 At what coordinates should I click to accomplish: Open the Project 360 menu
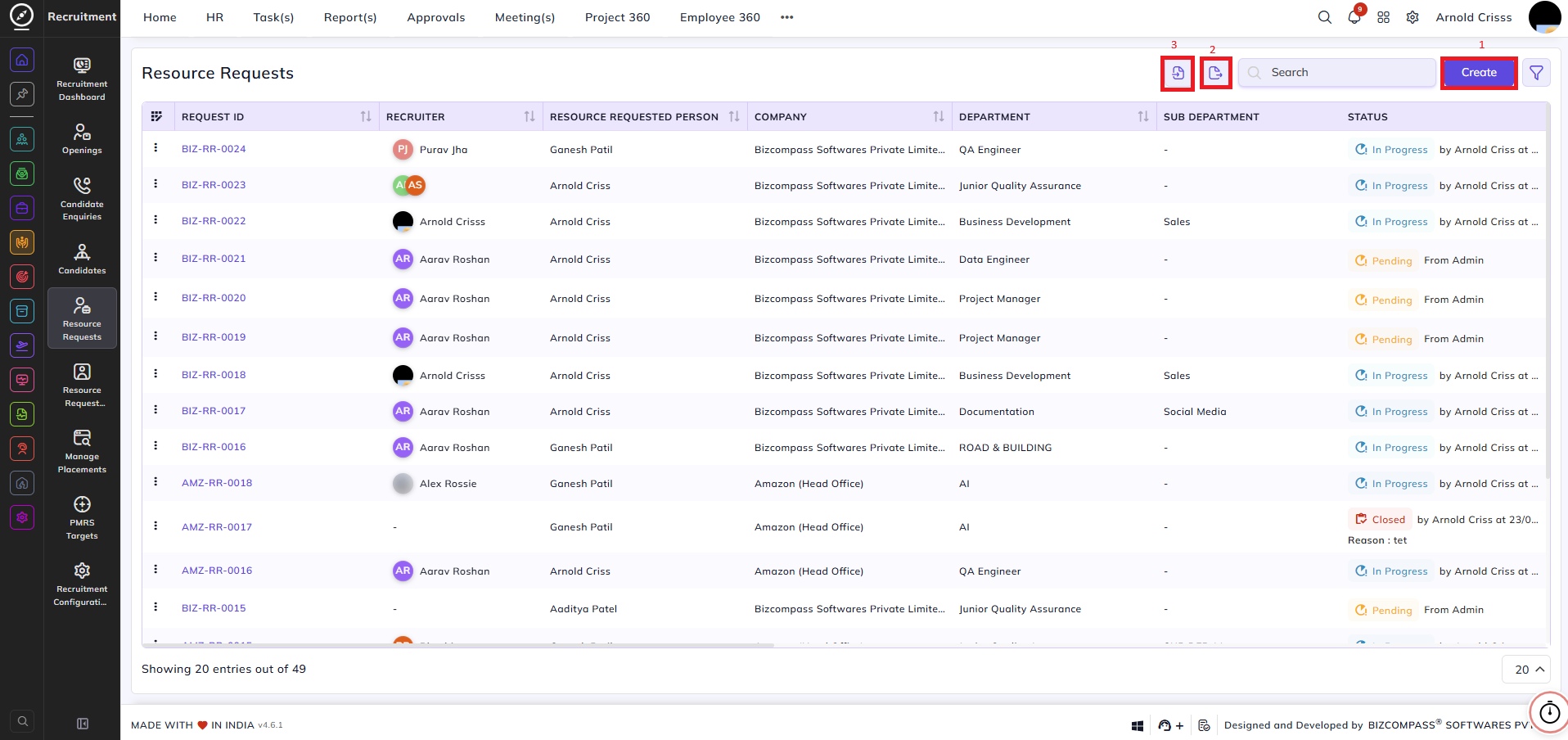[x=617, y=17]
